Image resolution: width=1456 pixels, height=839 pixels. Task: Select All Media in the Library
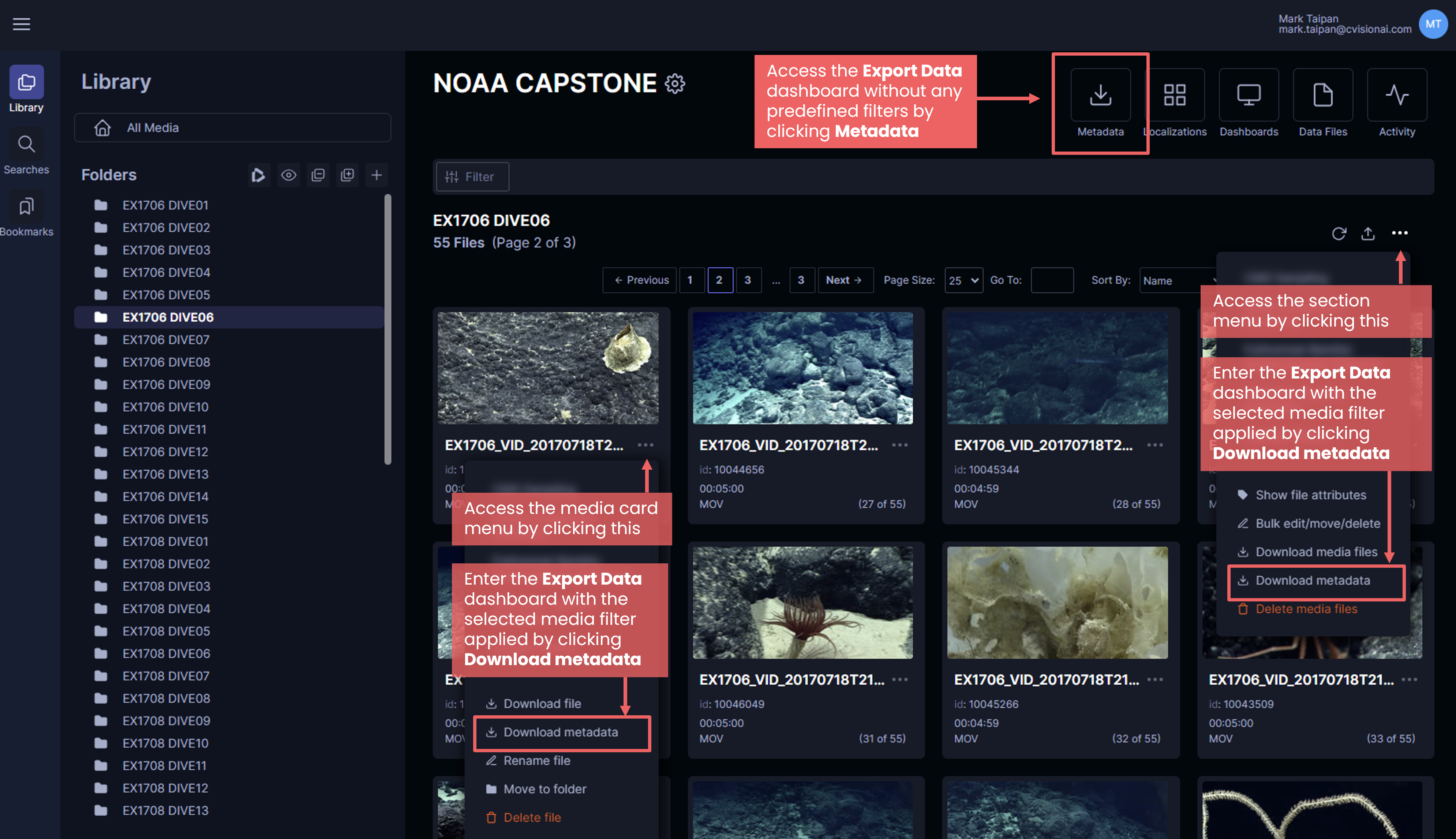tap(233, 127)
